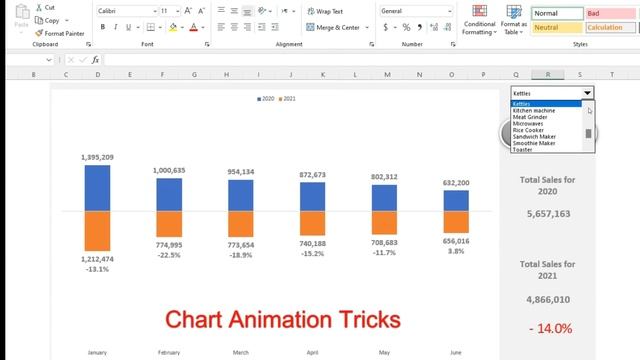
Task: Expand the Name Box dropdown arrow
Action: [49, 60]
